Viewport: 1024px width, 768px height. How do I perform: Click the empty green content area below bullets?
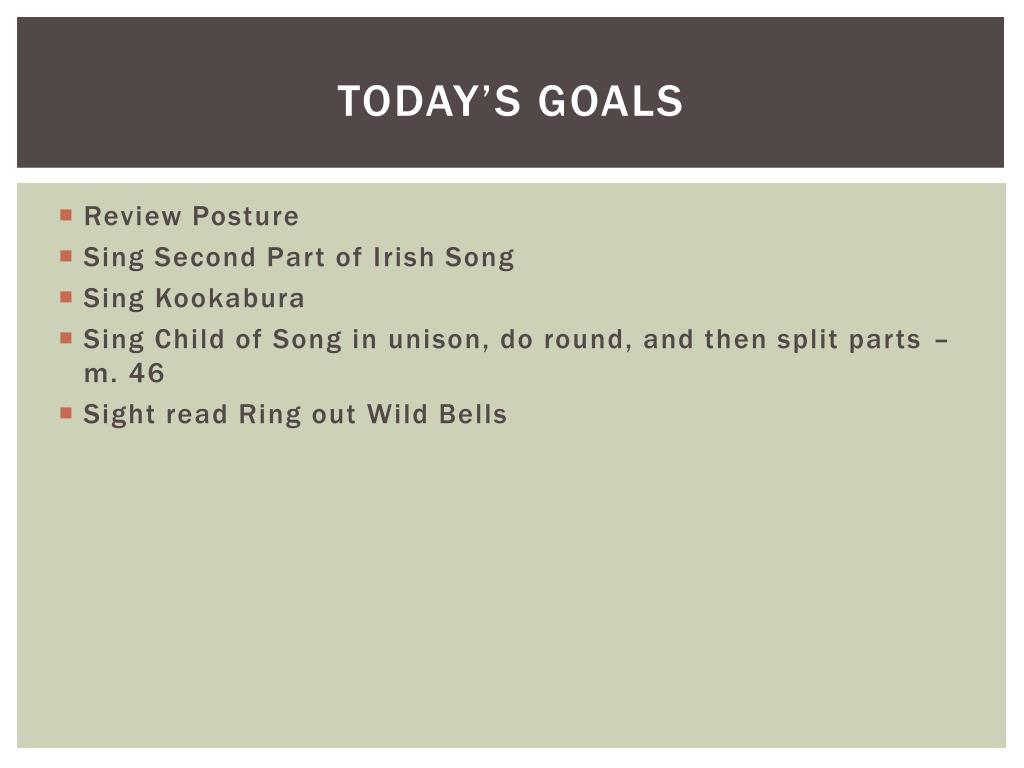(511, 588)
